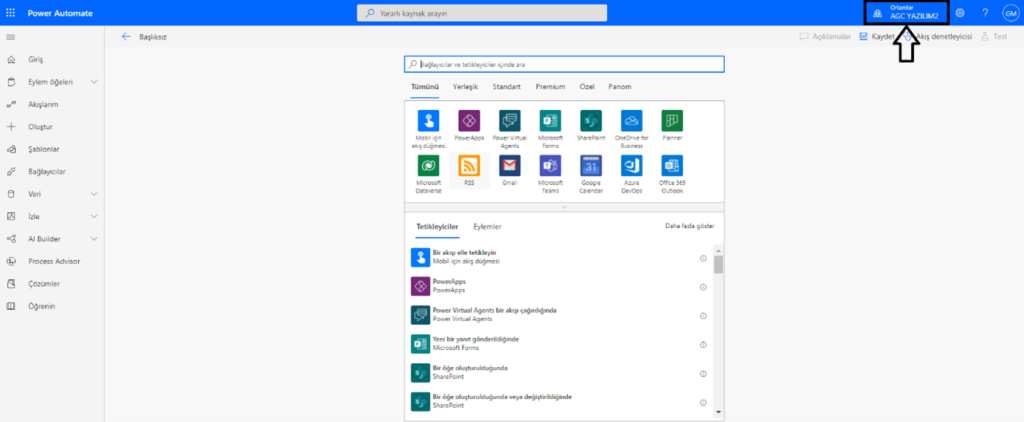Screen dimensions: 1024x422
Task: Select the Azure DevOps connector icon
Action: pos(632,166)
